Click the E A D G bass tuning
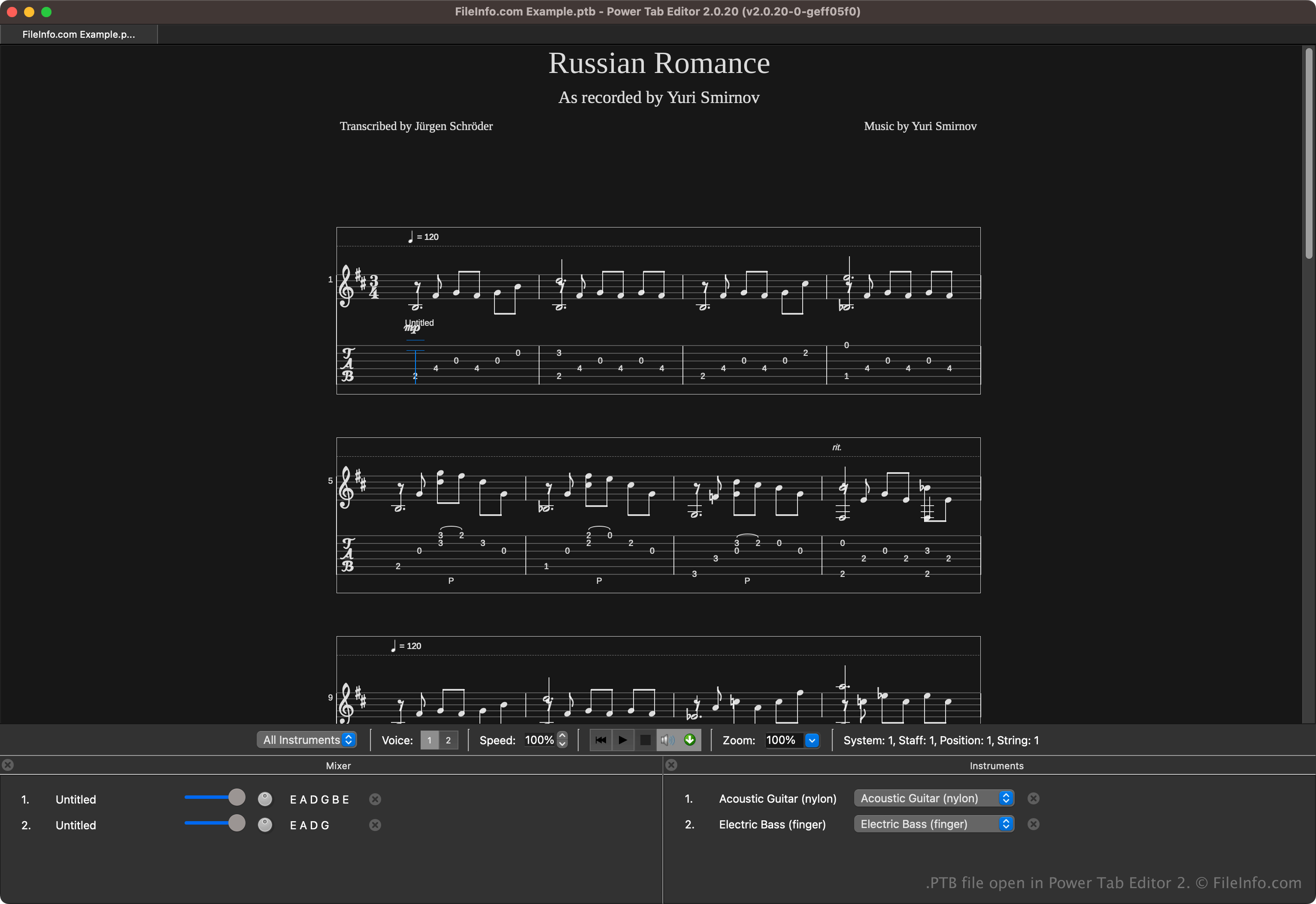This screenshot has height=904, width=1316. (x=309, y=825)
